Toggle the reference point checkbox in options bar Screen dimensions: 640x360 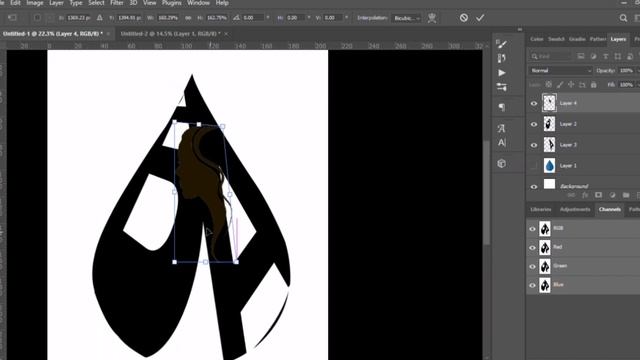37,18
